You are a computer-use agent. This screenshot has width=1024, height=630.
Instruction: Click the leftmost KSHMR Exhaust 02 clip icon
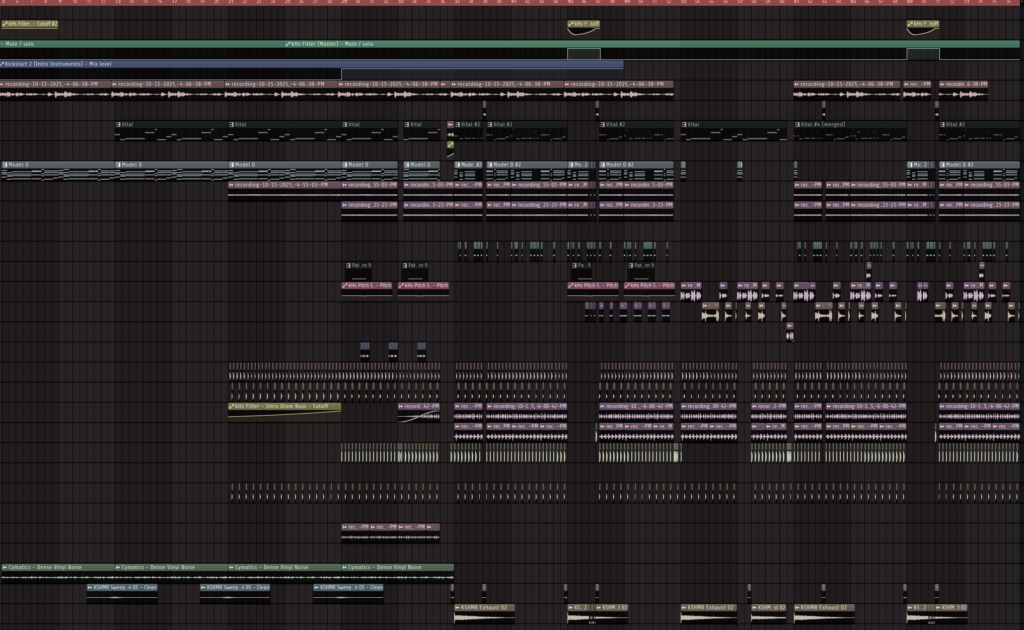[x=458, y=607]
